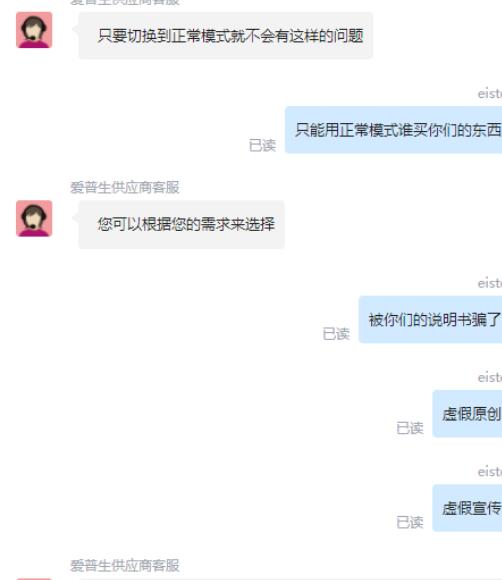
Task: Click 已读 status beside 被你们的说明书骗了
Action: click(336, 334)
